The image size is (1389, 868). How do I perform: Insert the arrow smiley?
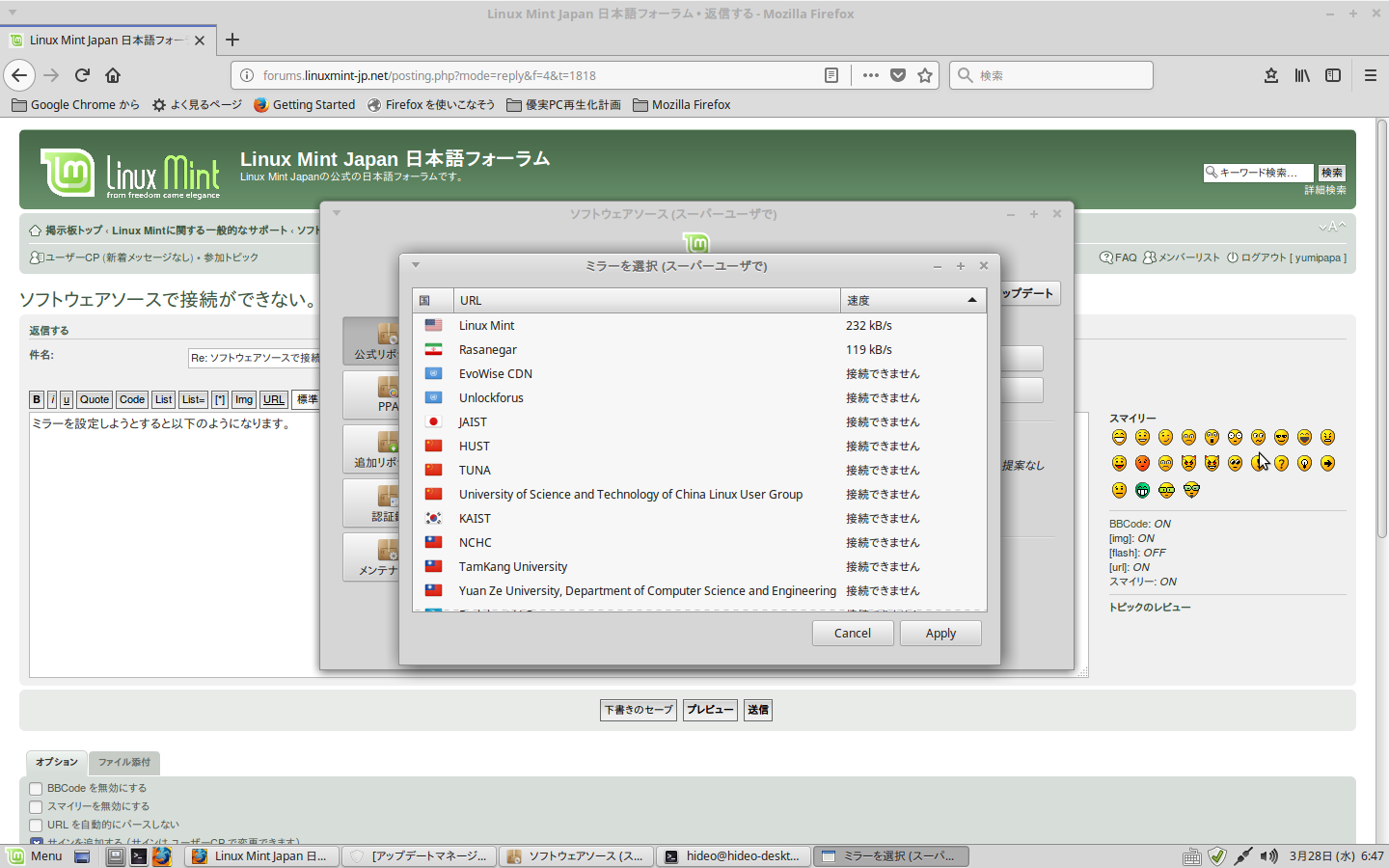click(x=1327, y=464)
